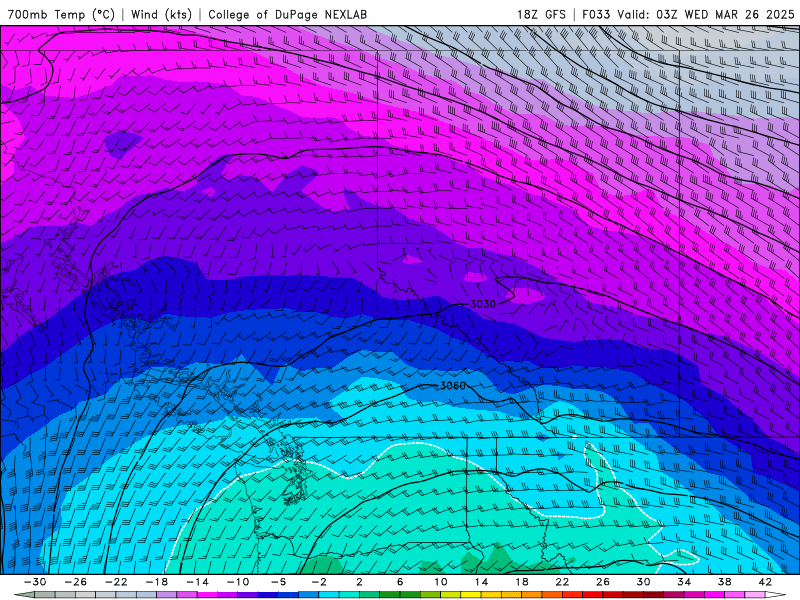
Task: Click the -26 colorbar tick label
Action: click(76, 582)
